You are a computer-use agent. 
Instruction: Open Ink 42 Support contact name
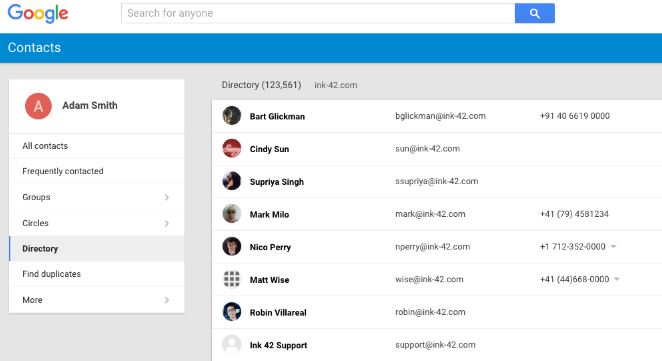click(x=278, y=345)
